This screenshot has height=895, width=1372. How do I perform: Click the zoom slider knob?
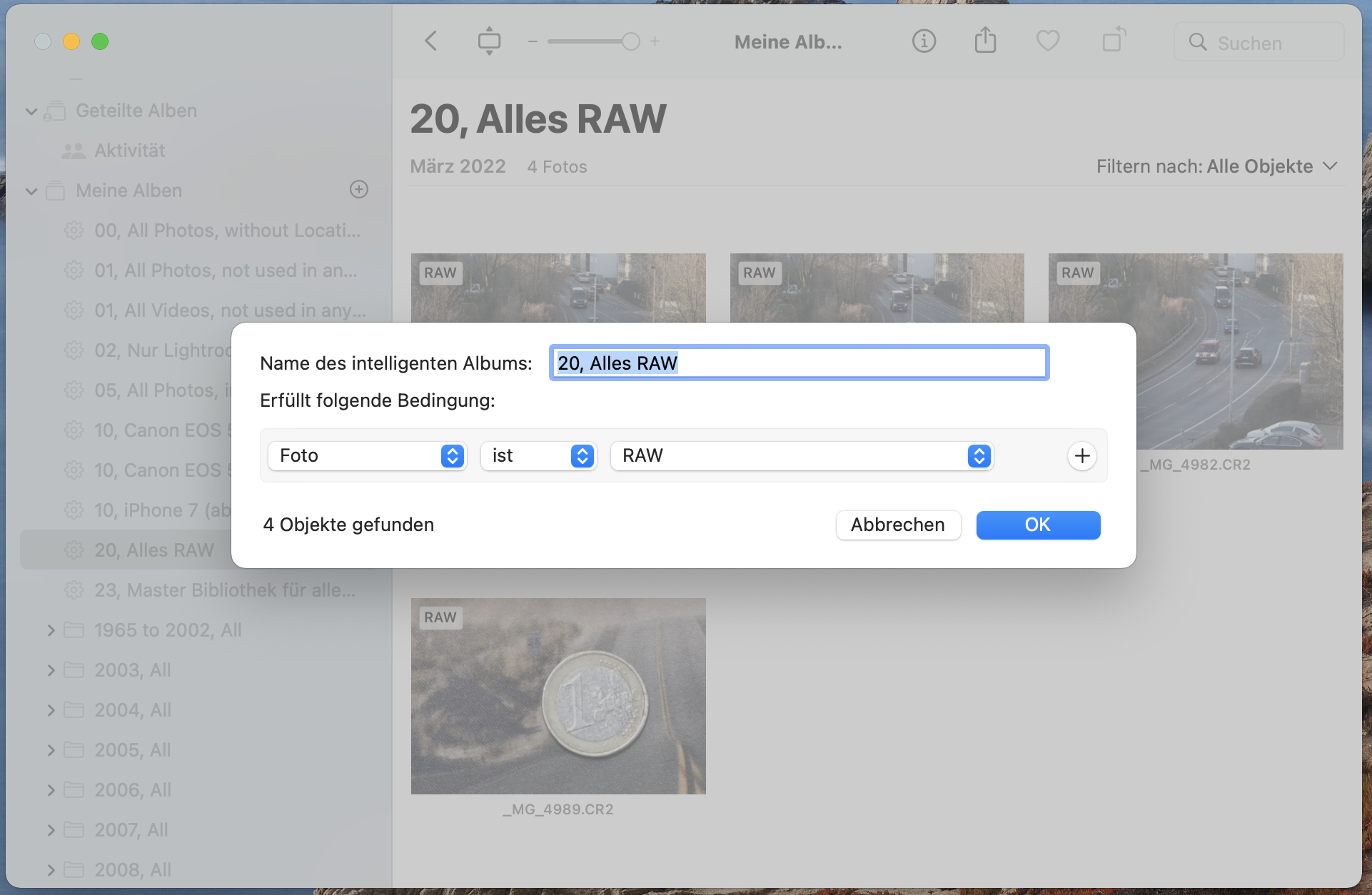[631, 41]
